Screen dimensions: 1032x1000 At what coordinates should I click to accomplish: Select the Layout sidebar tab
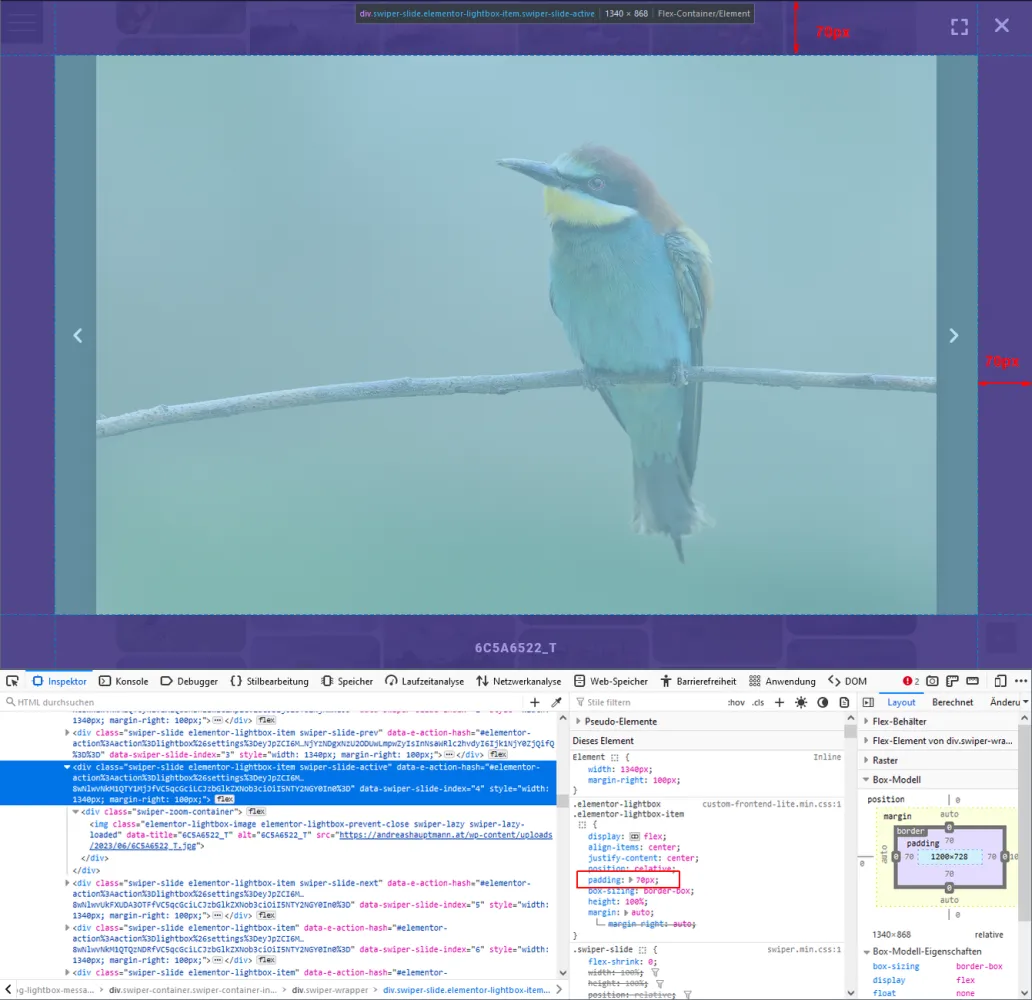pos(901,702)
